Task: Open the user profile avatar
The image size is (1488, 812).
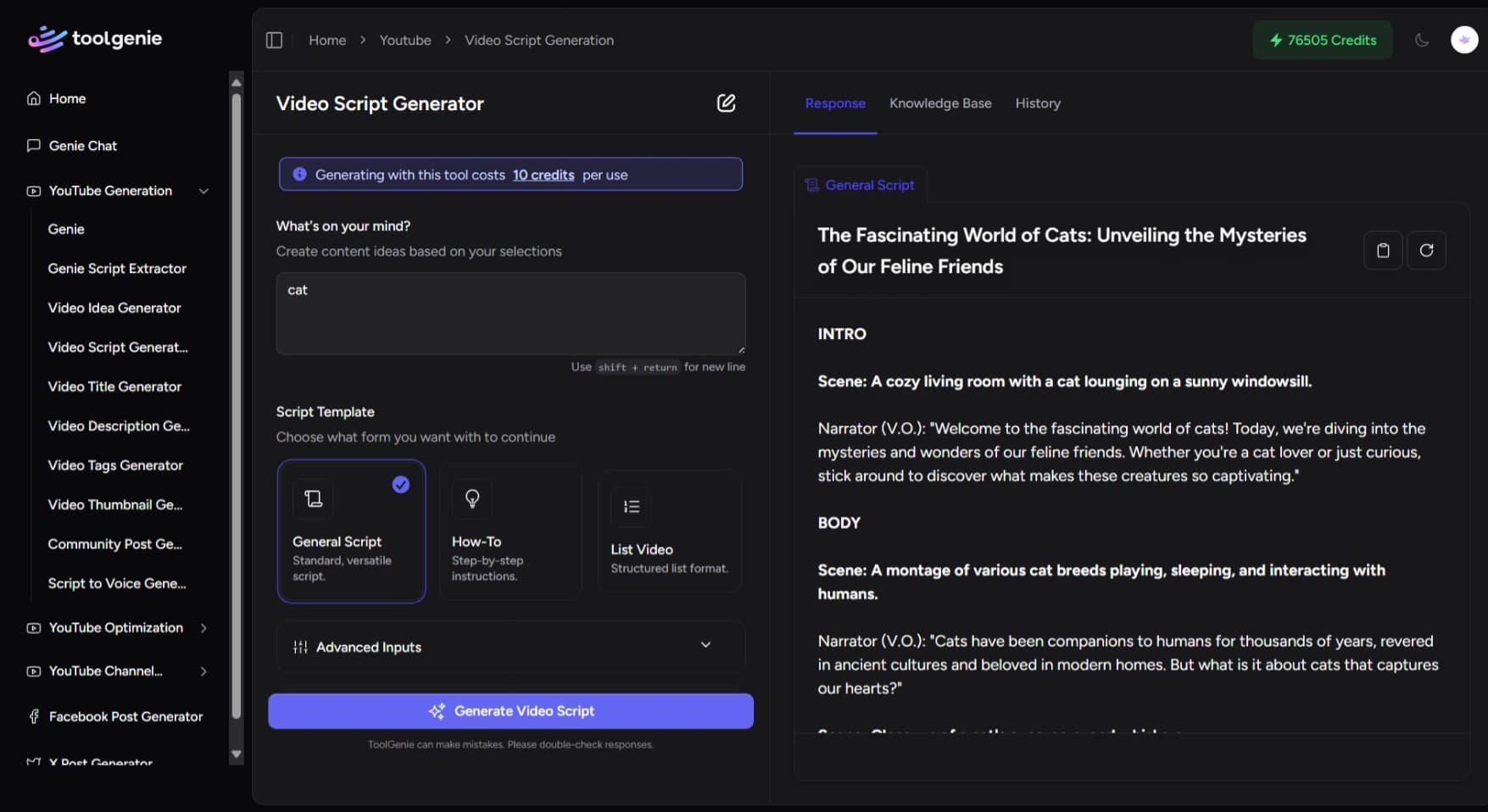Action: [1464, 40]
